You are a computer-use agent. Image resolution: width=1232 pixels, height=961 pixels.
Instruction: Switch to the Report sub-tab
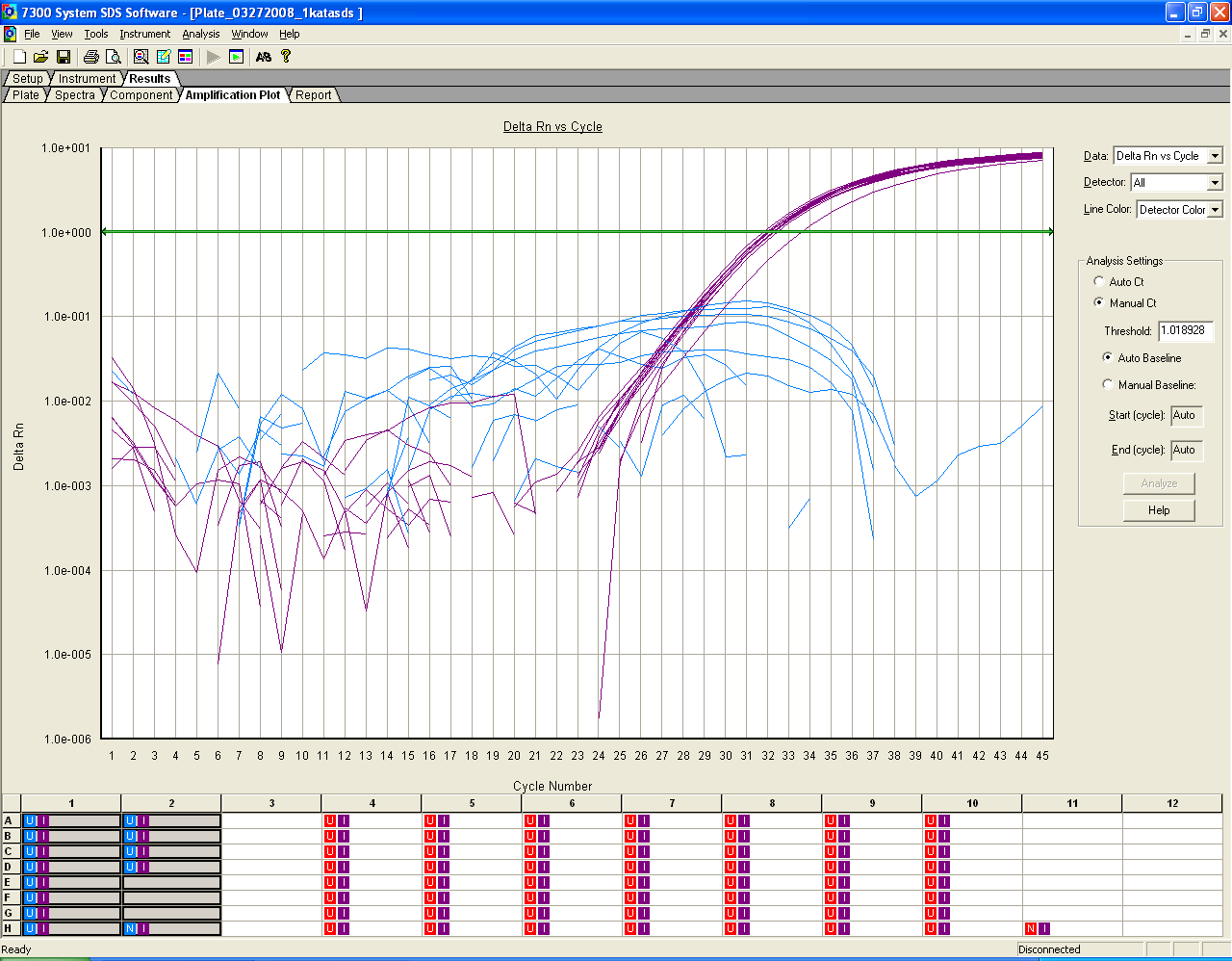(x=314, y=95)
